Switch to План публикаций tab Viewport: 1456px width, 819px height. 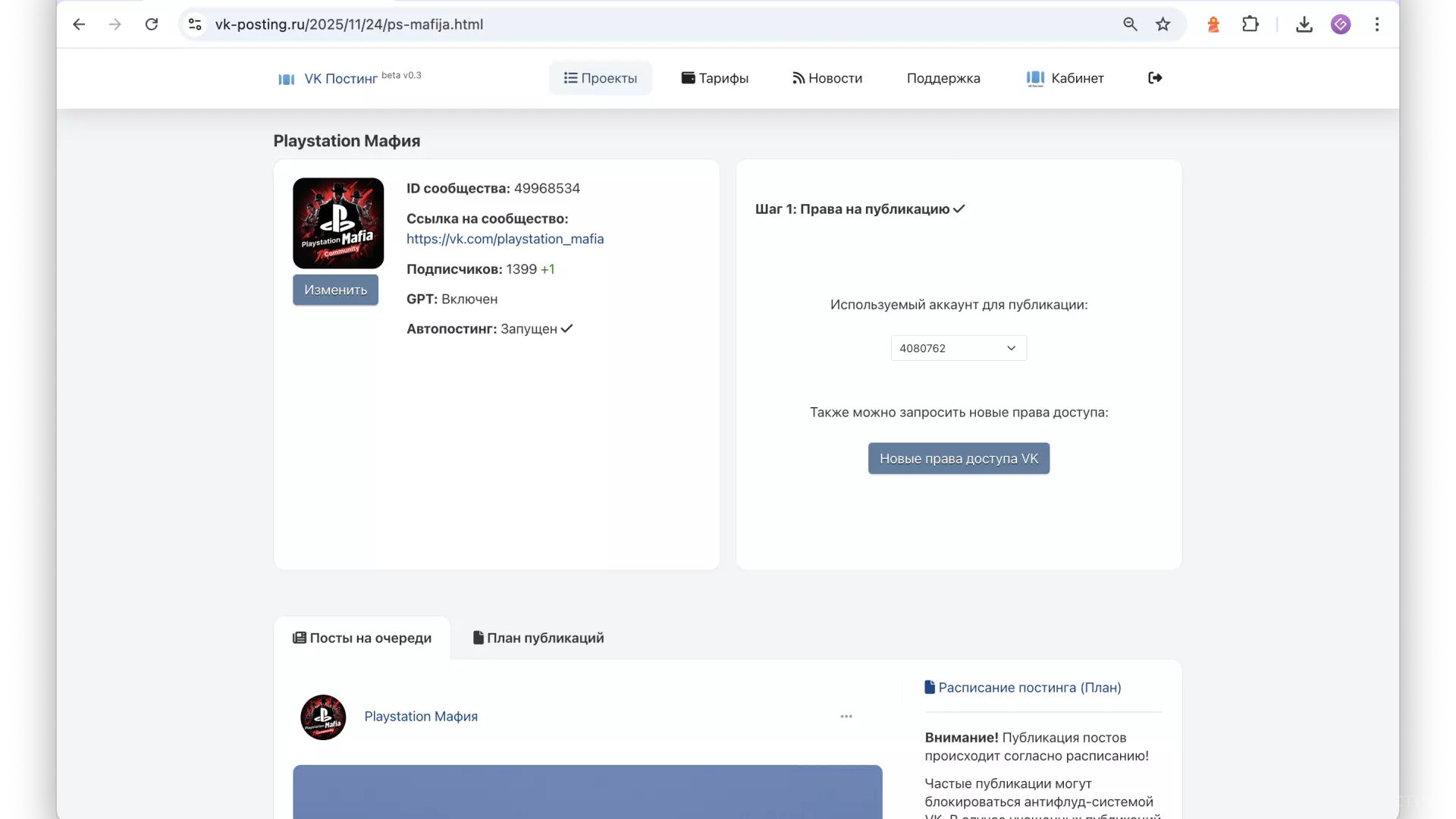tap(538, 638)
